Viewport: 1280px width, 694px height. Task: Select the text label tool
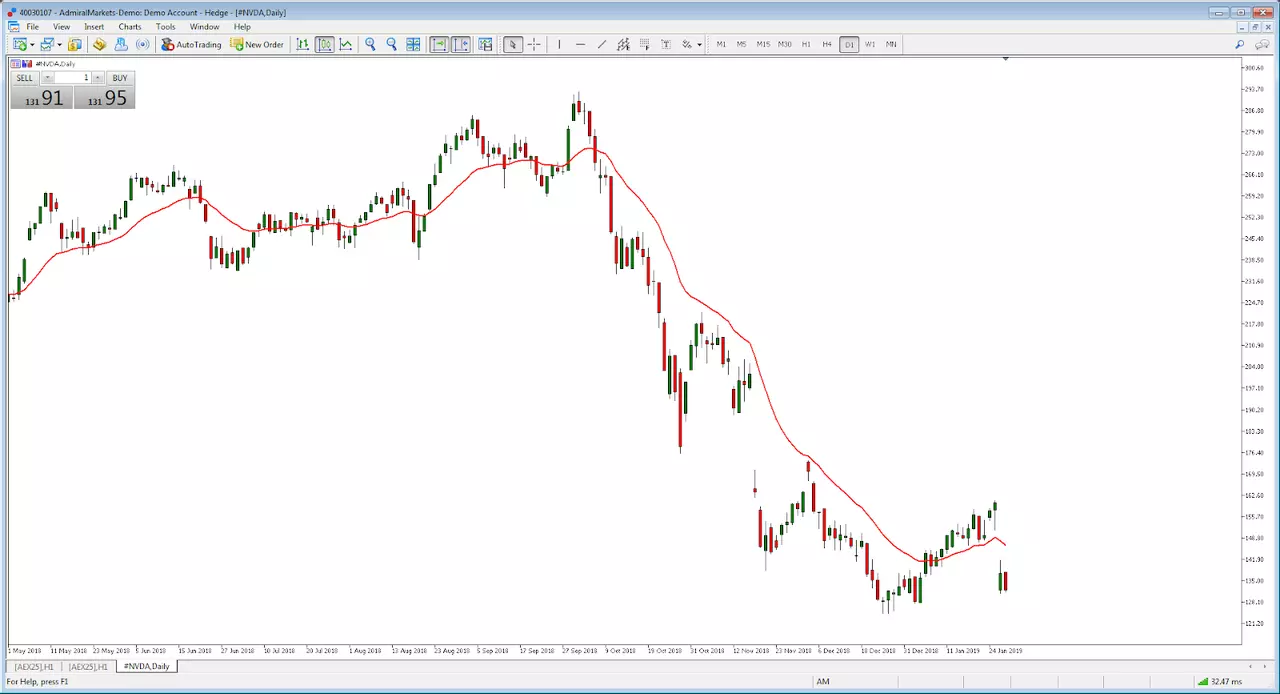coord(666,44)
